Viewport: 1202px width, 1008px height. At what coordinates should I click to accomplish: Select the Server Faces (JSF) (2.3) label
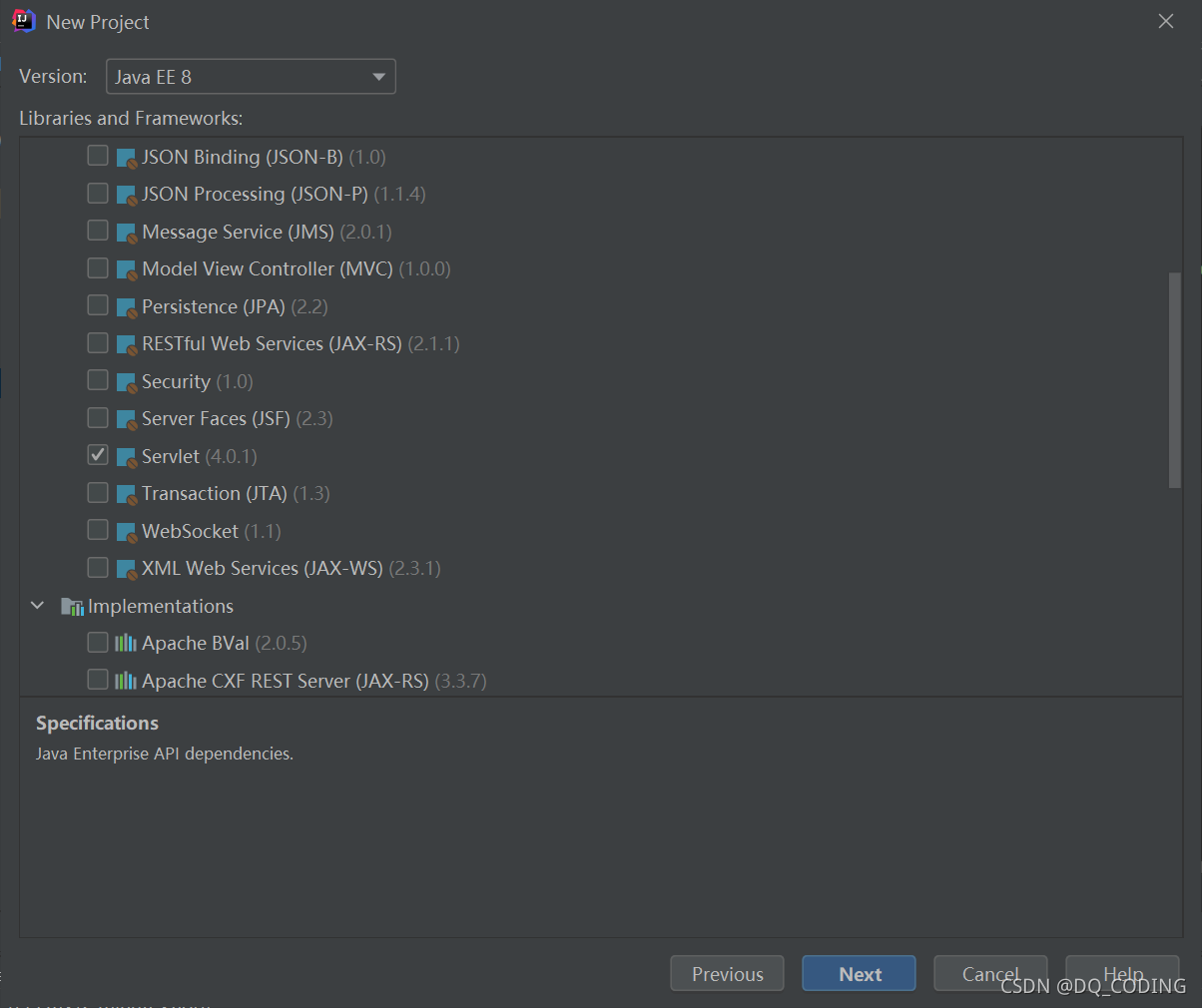click(238, 418)
